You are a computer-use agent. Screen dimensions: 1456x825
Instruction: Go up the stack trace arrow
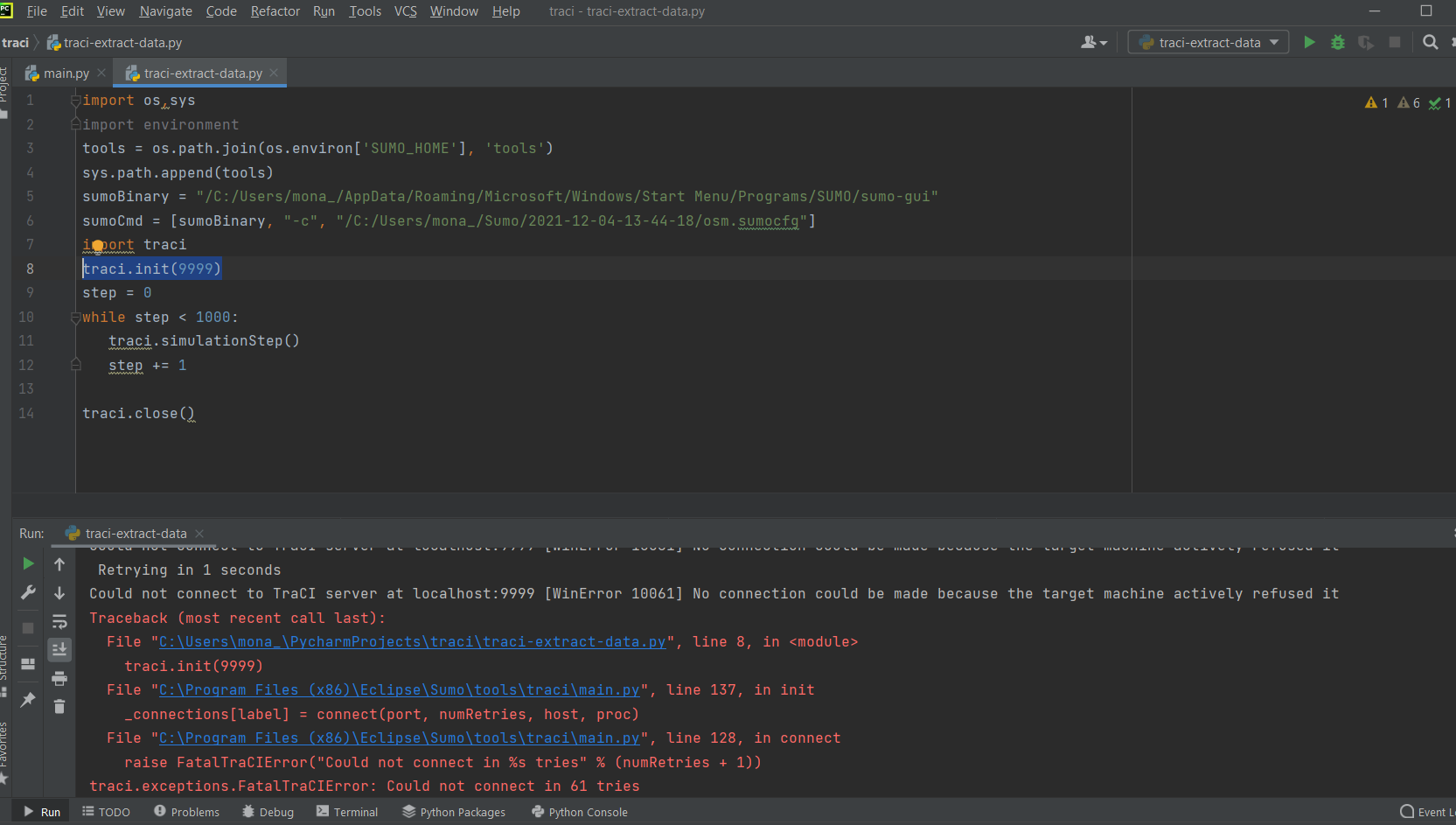(x=59, y=564)
